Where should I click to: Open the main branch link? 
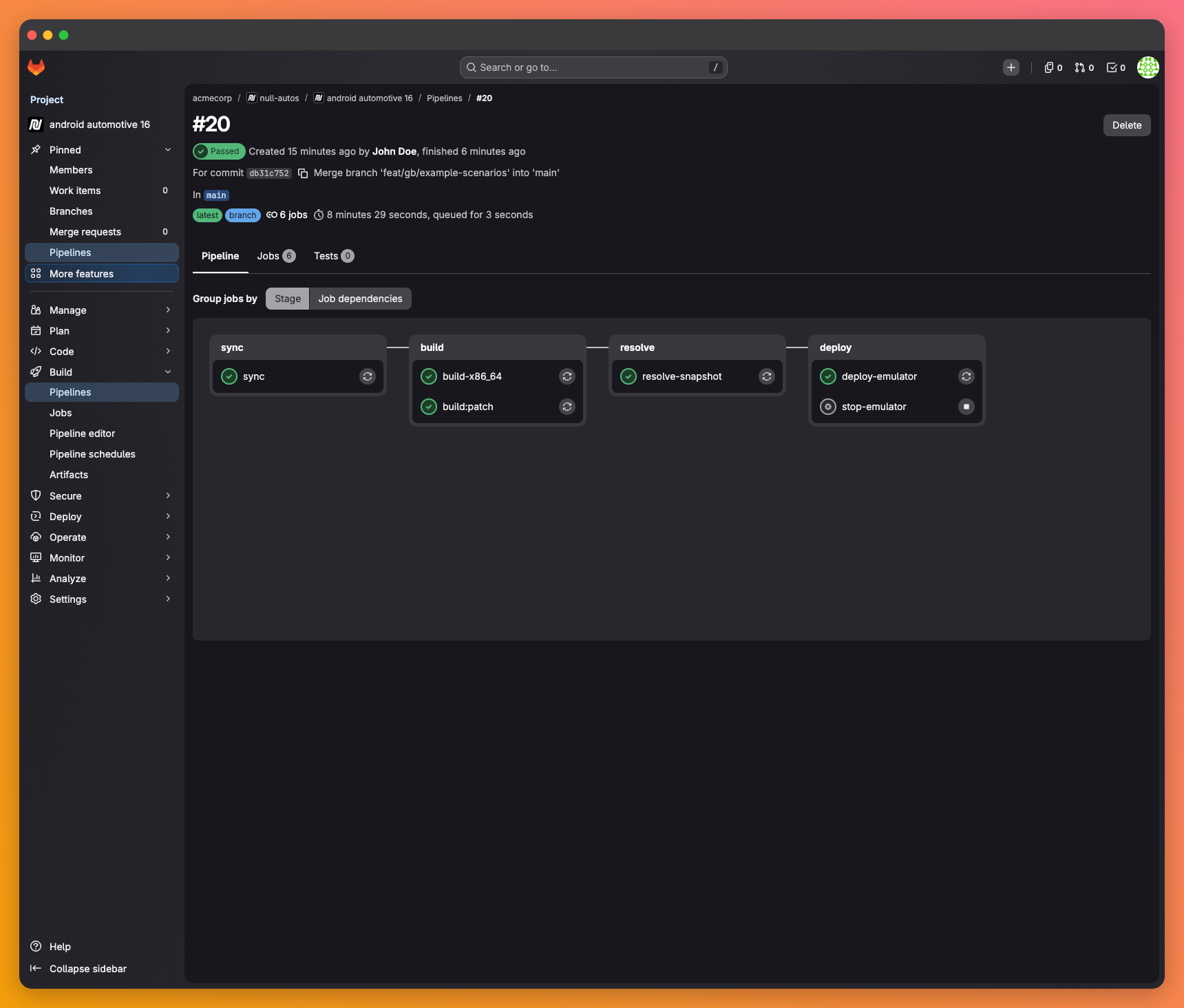216,195
